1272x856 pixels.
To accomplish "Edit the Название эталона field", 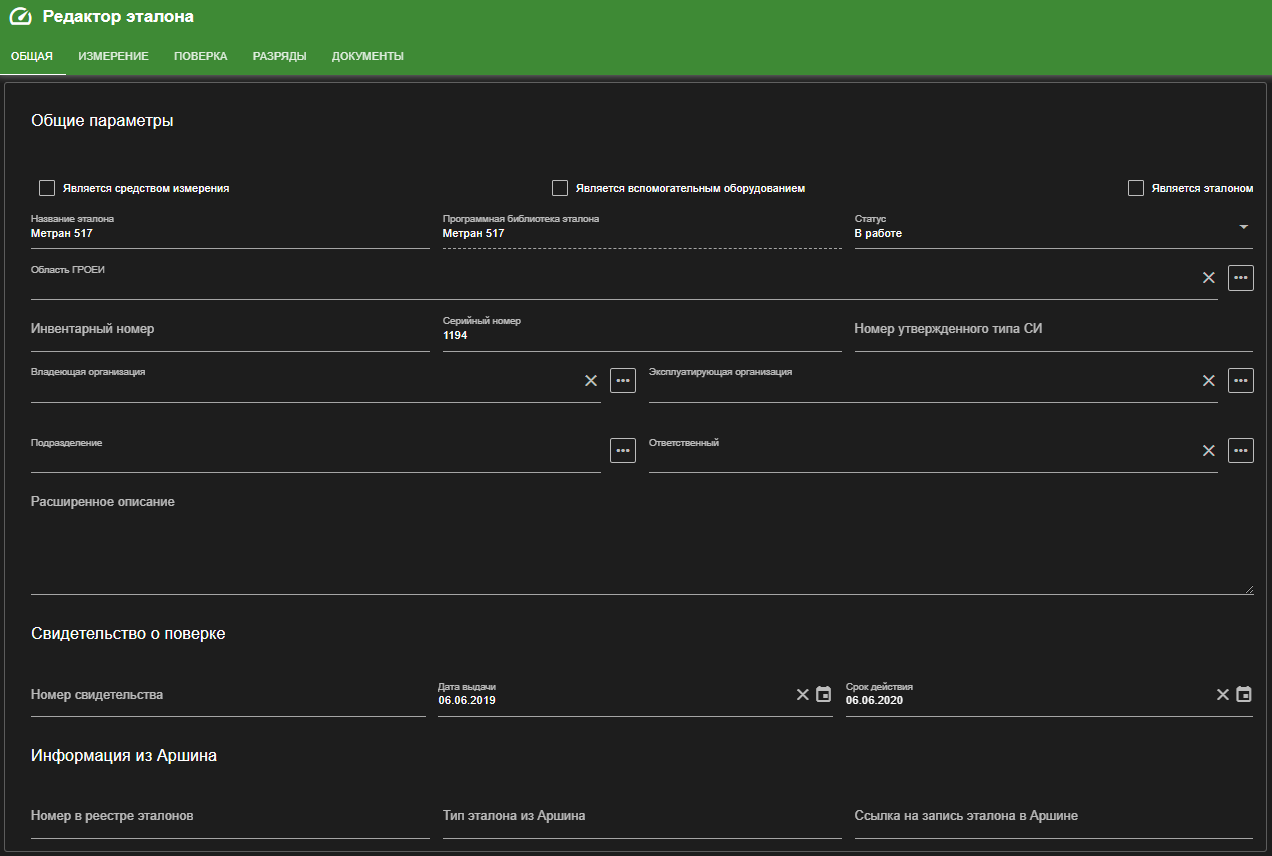I will pyautogui.click(x=230, y=231).
